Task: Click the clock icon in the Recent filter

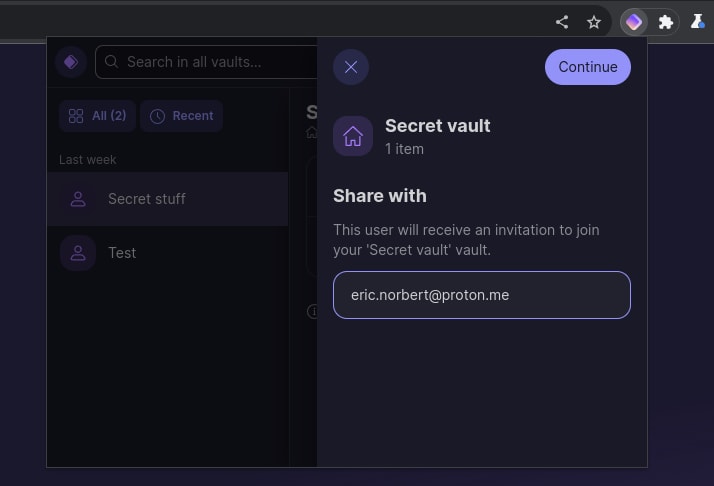Action: coord(158,116)
